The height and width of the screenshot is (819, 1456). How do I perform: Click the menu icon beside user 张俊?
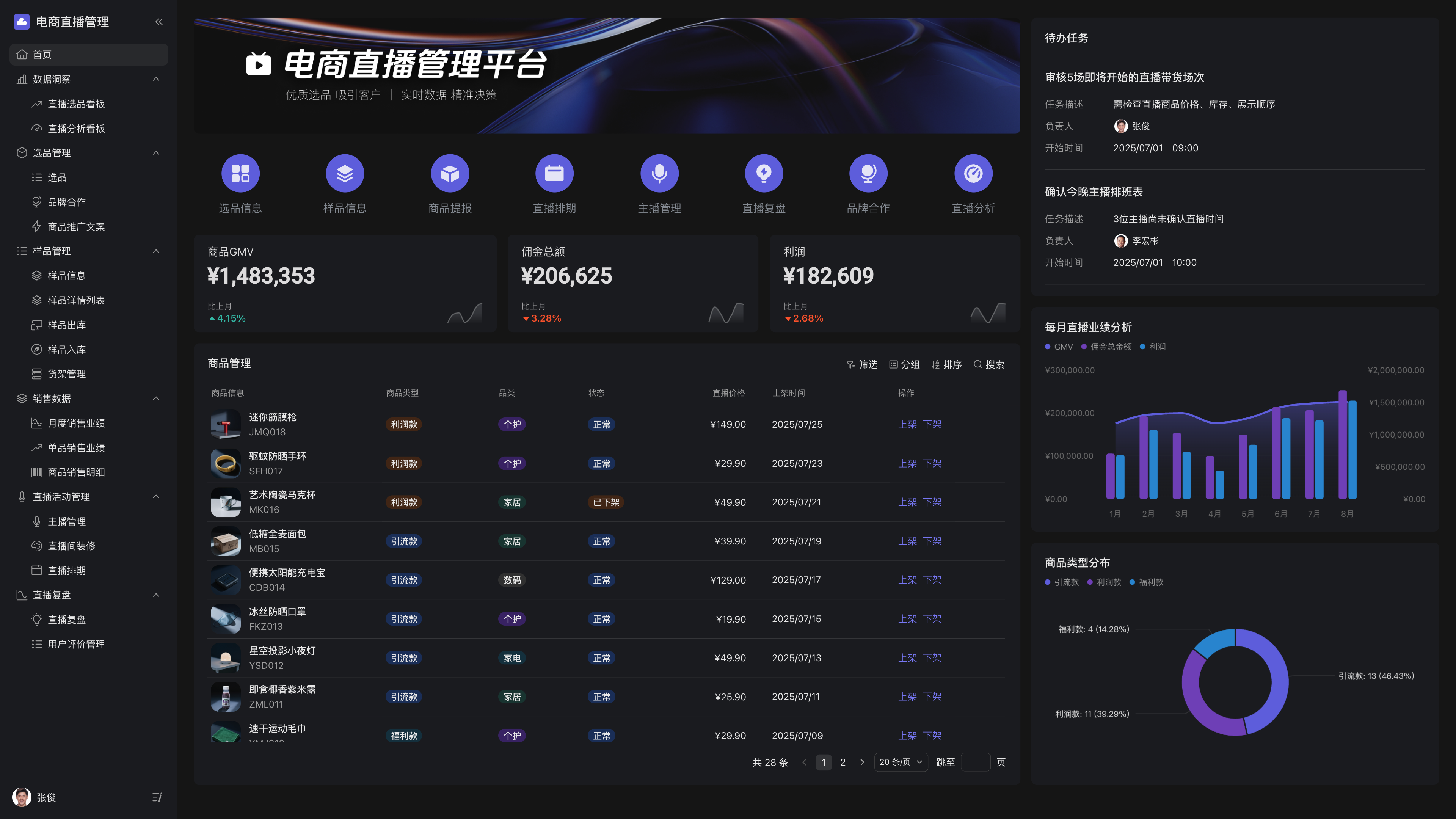point(157,797)
